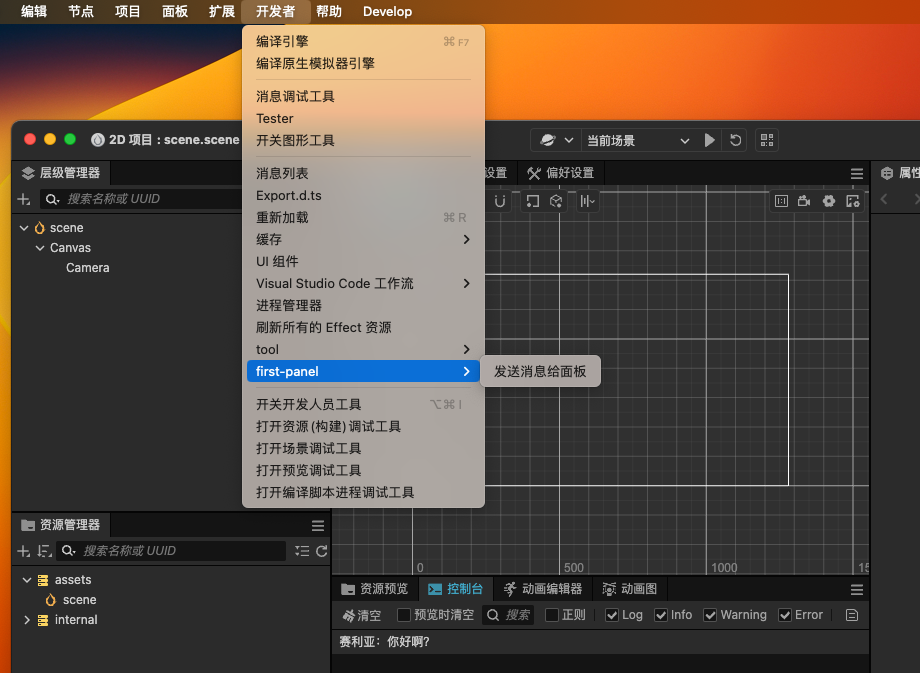This screenshot has width=920, height=673.
Task: Collapse the scene root node
Action: click(24, 228)
